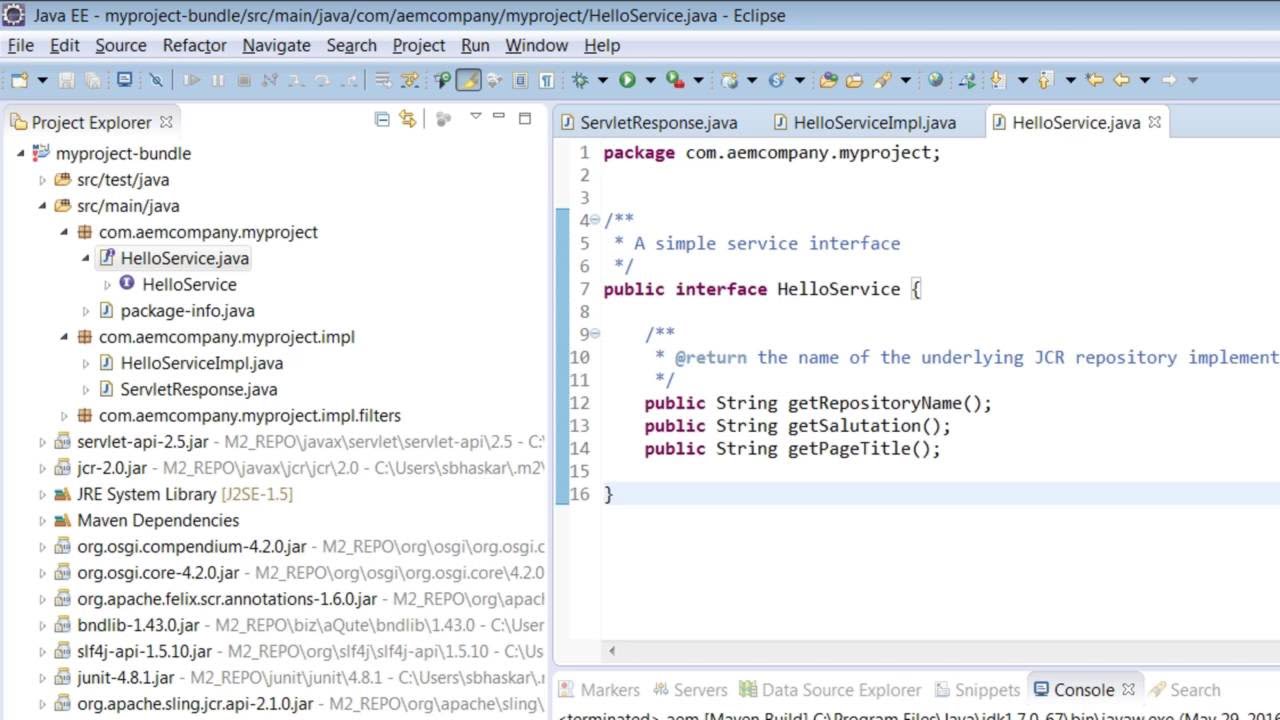Select the HelloService interface node

tap(189, 284)
